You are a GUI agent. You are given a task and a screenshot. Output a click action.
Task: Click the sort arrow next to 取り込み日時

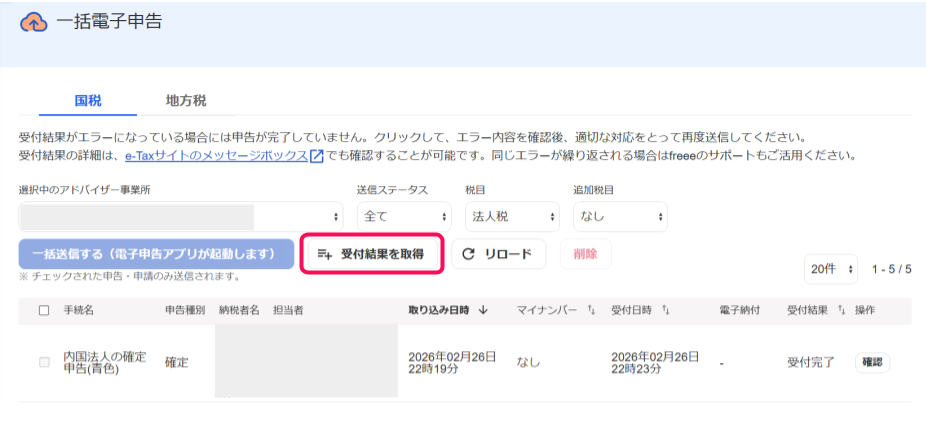pos(483,310)
